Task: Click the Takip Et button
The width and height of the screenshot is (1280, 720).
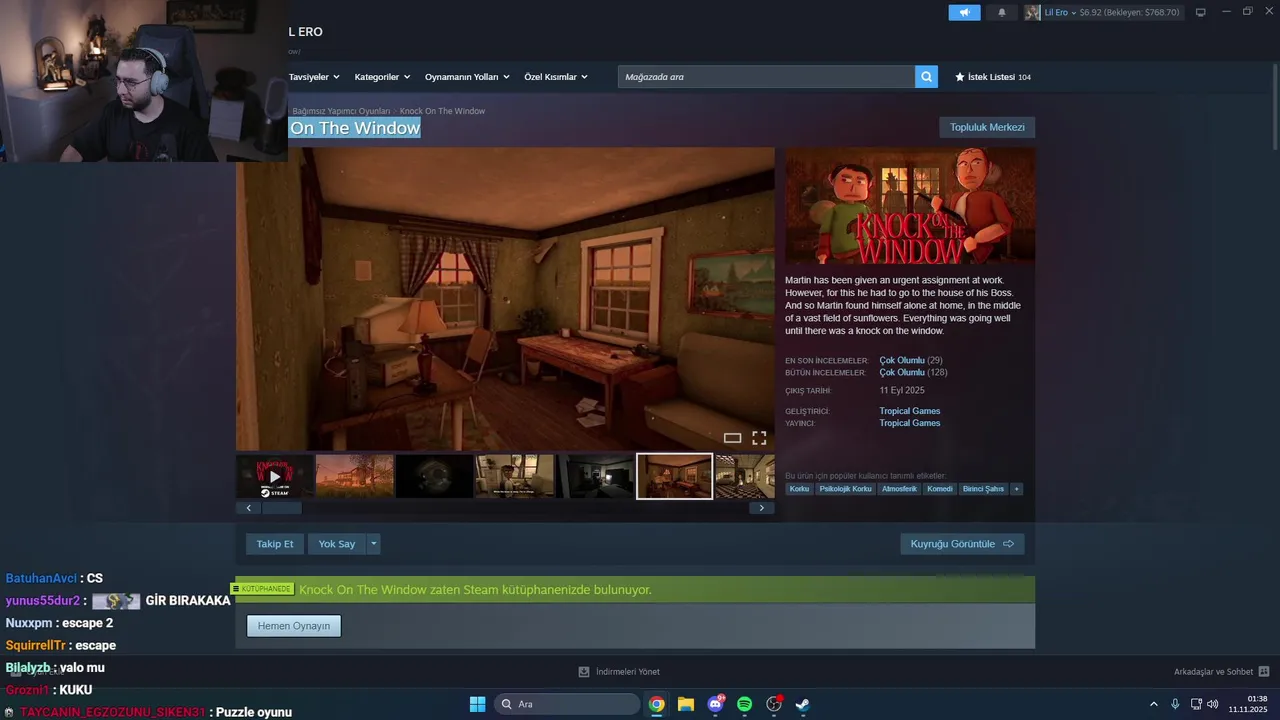Action: pyautogui.click(x=275, y=544)
